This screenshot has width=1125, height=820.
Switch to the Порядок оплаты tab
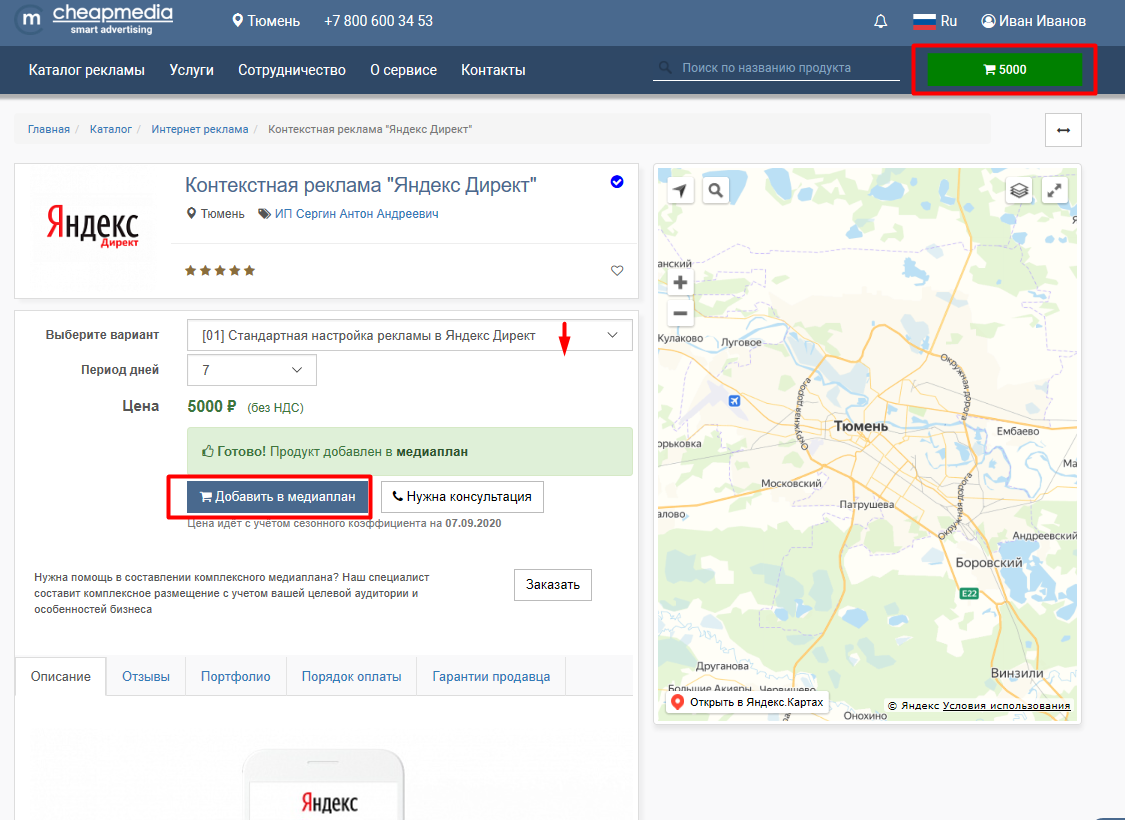(352, 677)
